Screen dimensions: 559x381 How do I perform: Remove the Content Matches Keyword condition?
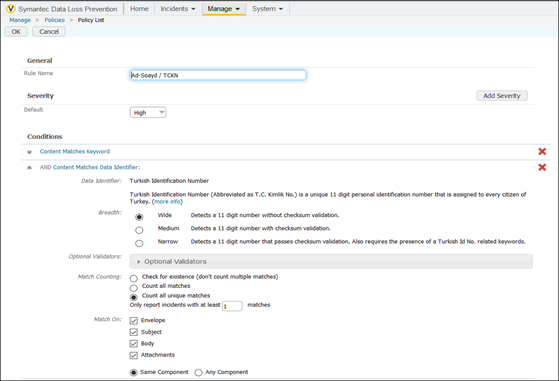click(542, 151)
